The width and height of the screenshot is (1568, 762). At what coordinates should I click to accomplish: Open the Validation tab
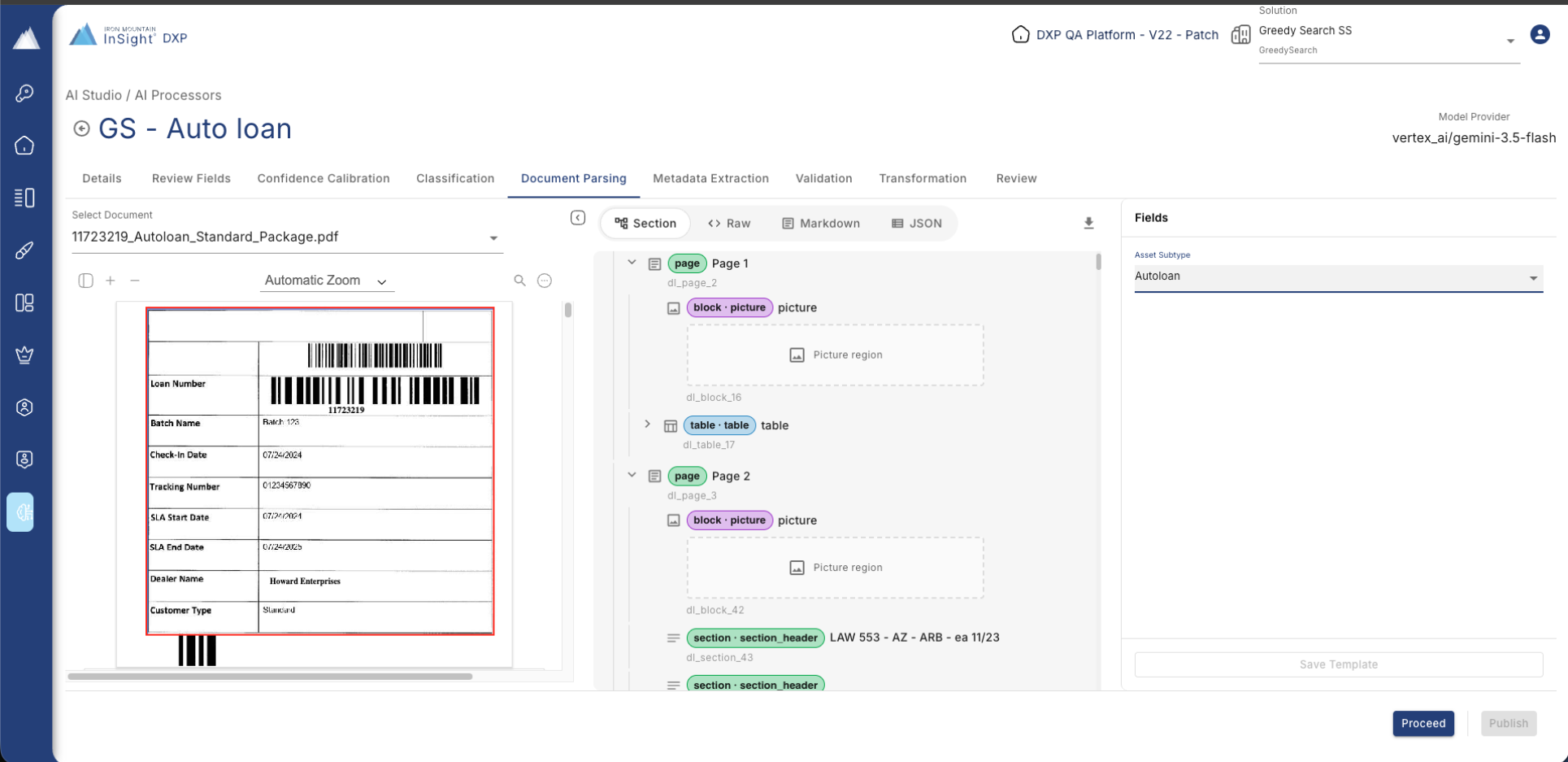pos(823,178)
